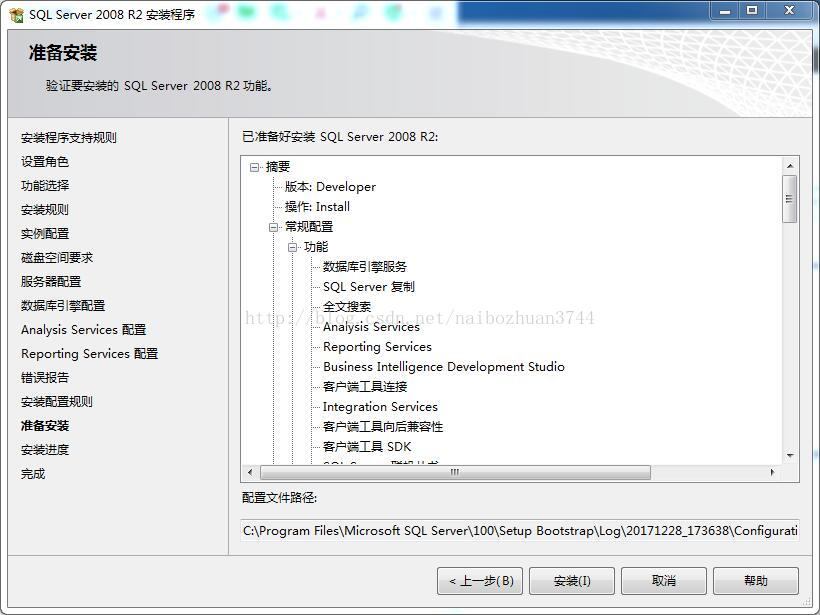Minimize the SQL Server setup window
Screen dimensions: 820x615
point(725,10)
